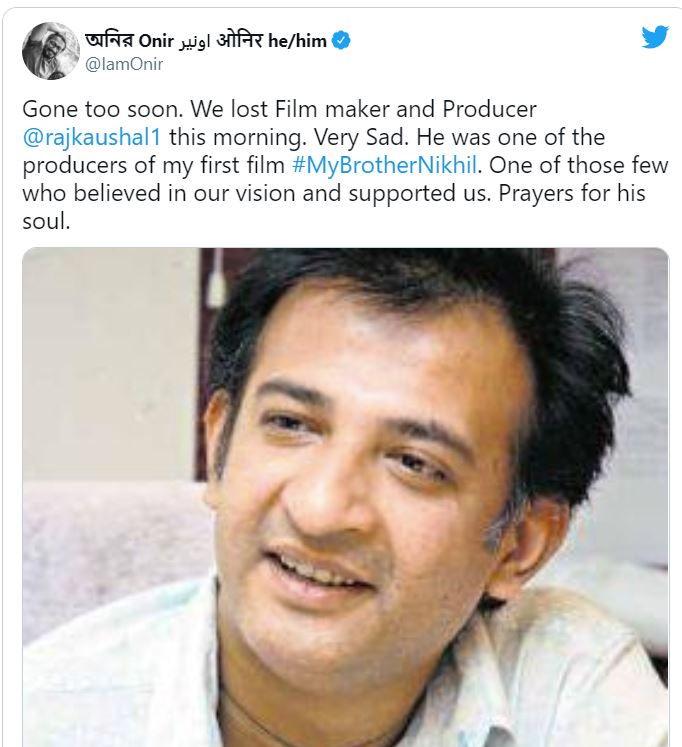Image resolution: width=682 pixels, height=747 pixels.
Task: Click the he/him pronoun text
Action: [300, 41]
